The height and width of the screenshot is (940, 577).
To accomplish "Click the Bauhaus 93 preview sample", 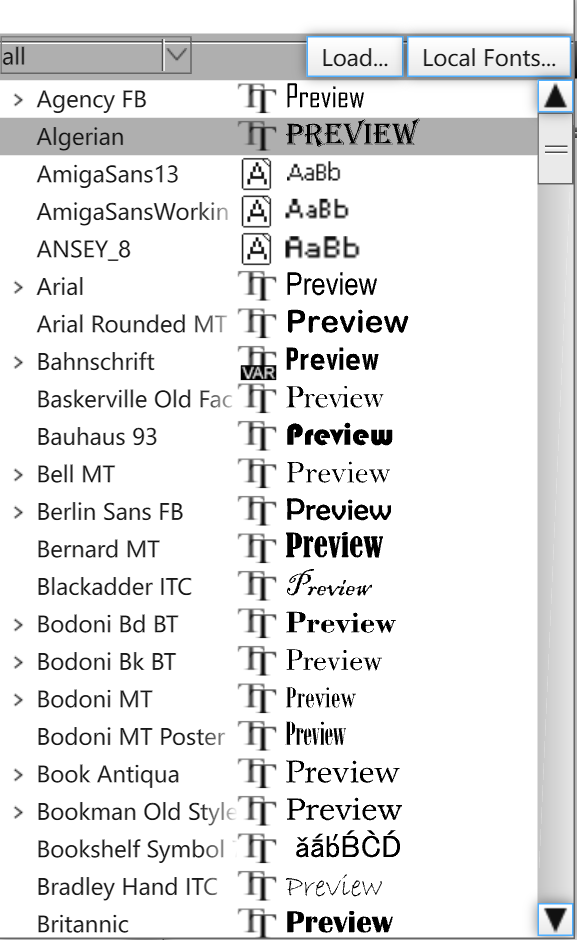I will point(339,435).
